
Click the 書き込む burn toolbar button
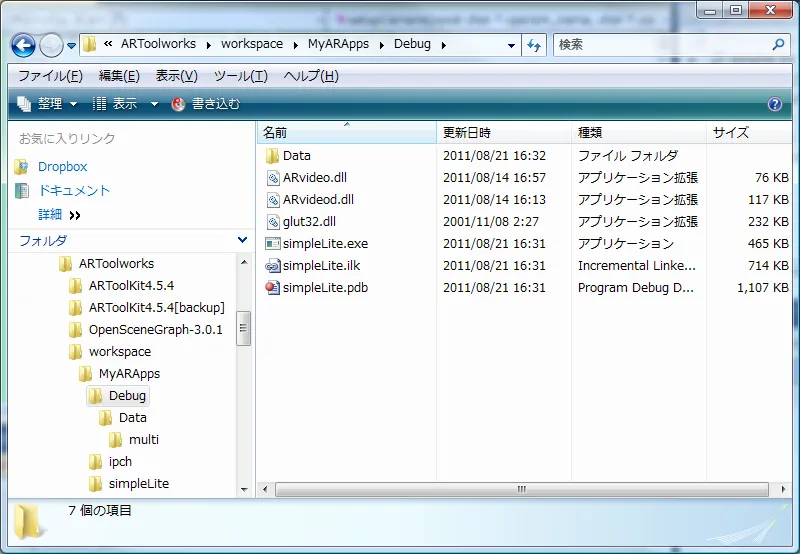206,104
